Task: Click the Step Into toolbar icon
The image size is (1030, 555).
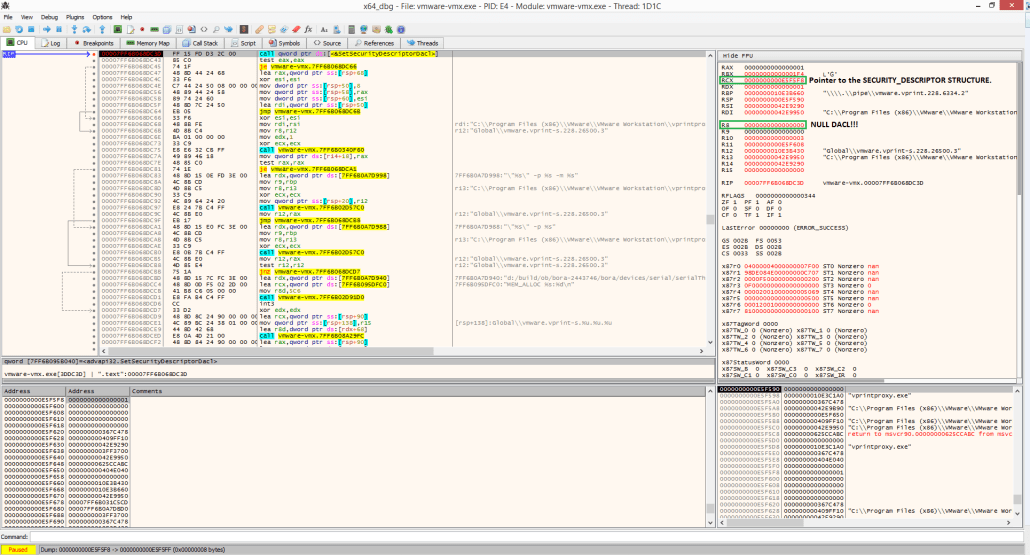Action: coord(74,29)
